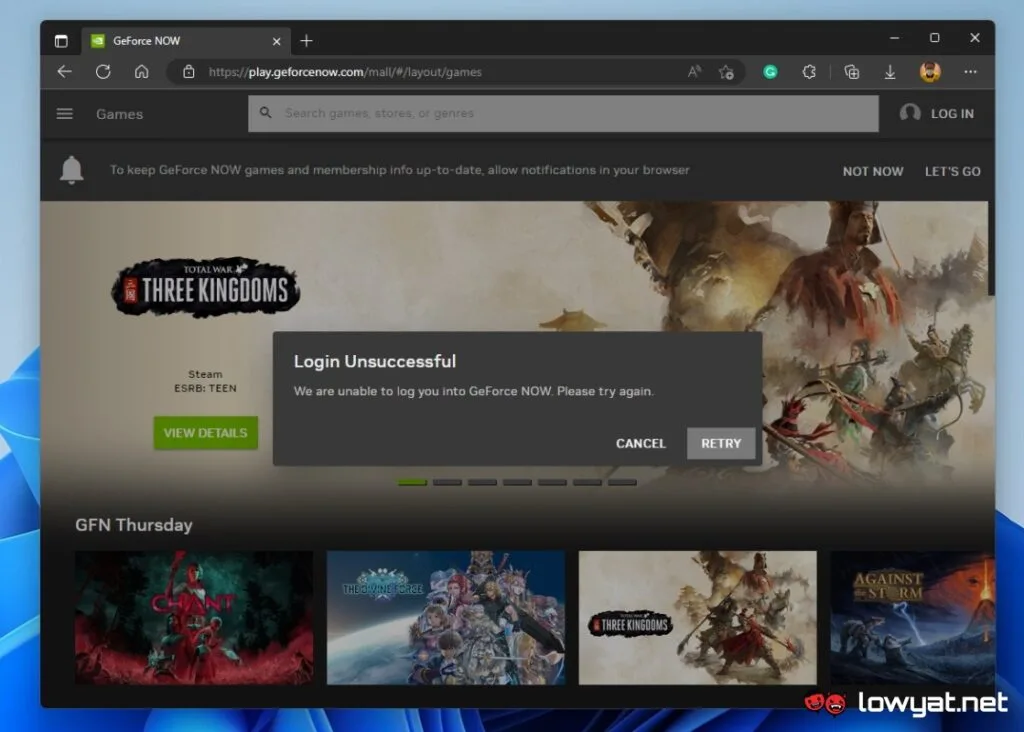Image resolution: width=1024 pixels, height=732 pixels.
Task: Click the Three Kingdoms hero logo
Action: 206,288
